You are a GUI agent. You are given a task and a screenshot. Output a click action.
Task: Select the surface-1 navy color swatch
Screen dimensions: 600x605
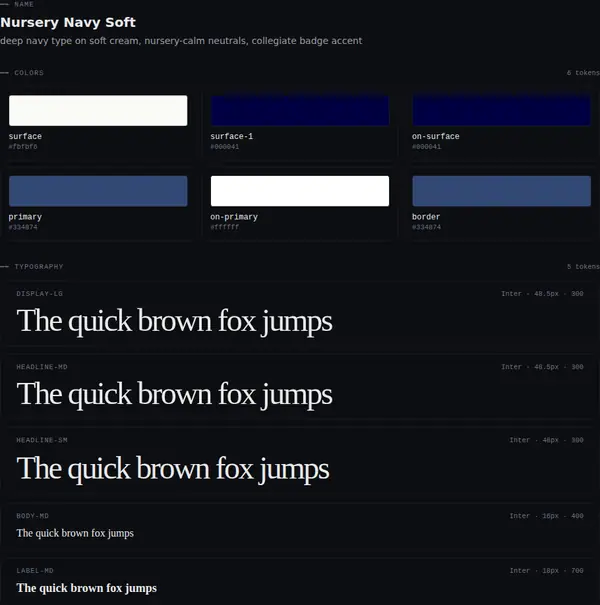300,110
